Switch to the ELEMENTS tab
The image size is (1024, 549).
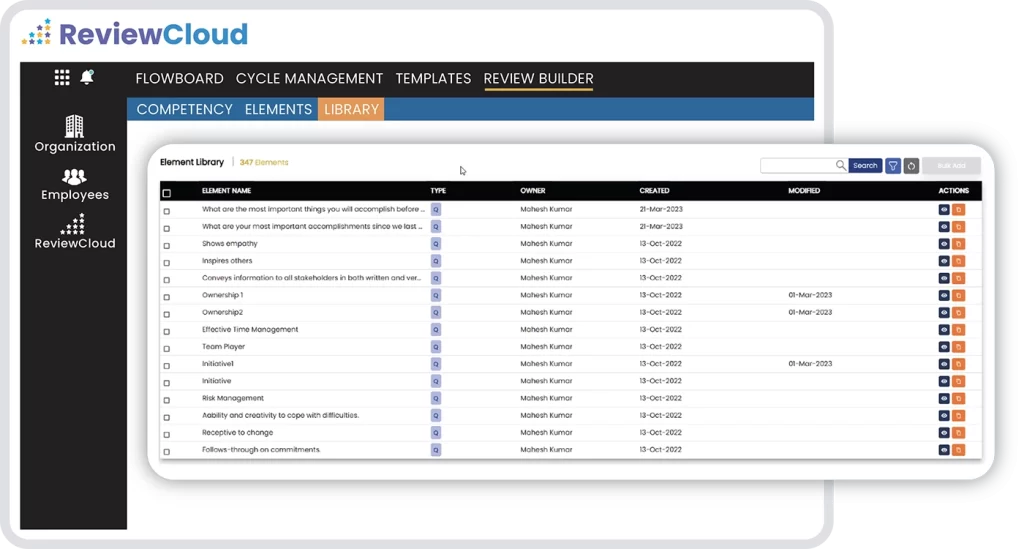[278, 109]
